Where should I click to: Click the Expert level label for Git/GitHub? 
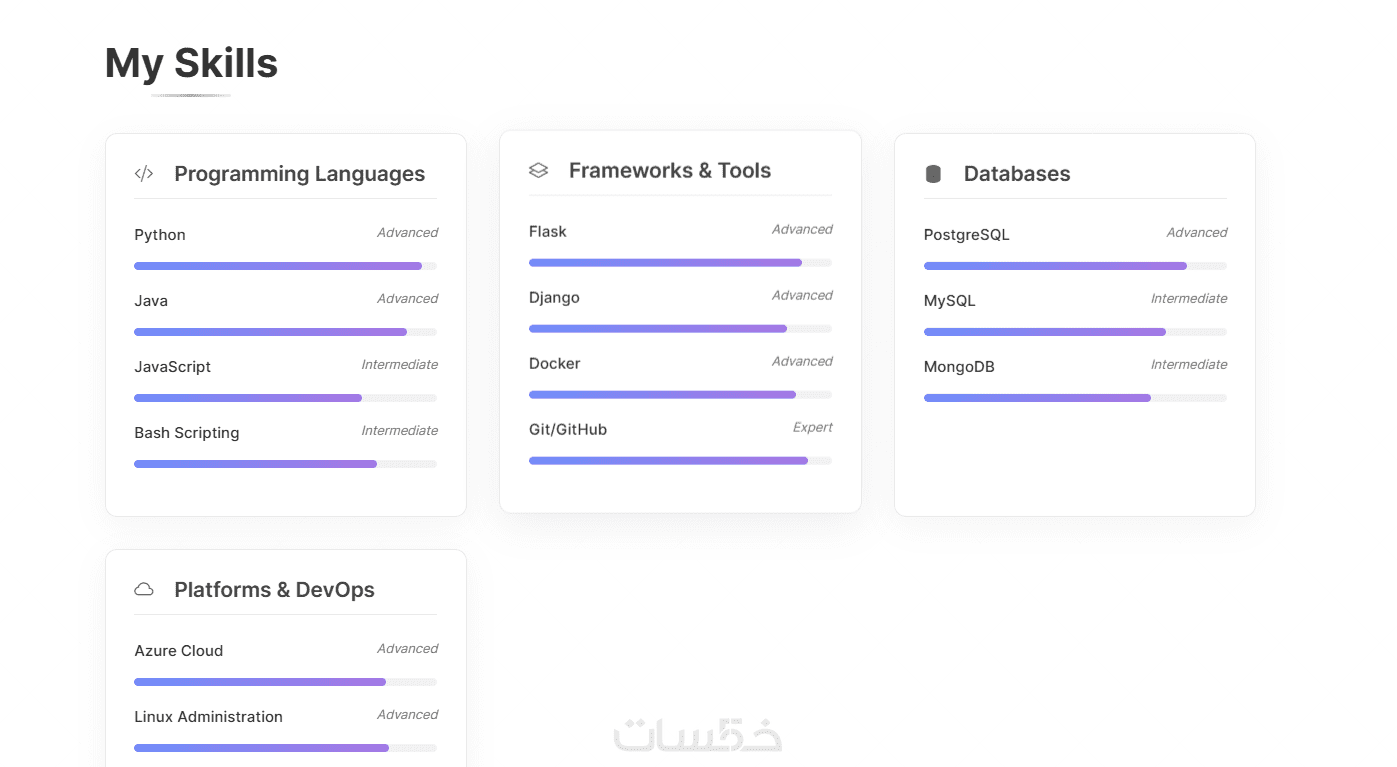[x=812, y=428]
